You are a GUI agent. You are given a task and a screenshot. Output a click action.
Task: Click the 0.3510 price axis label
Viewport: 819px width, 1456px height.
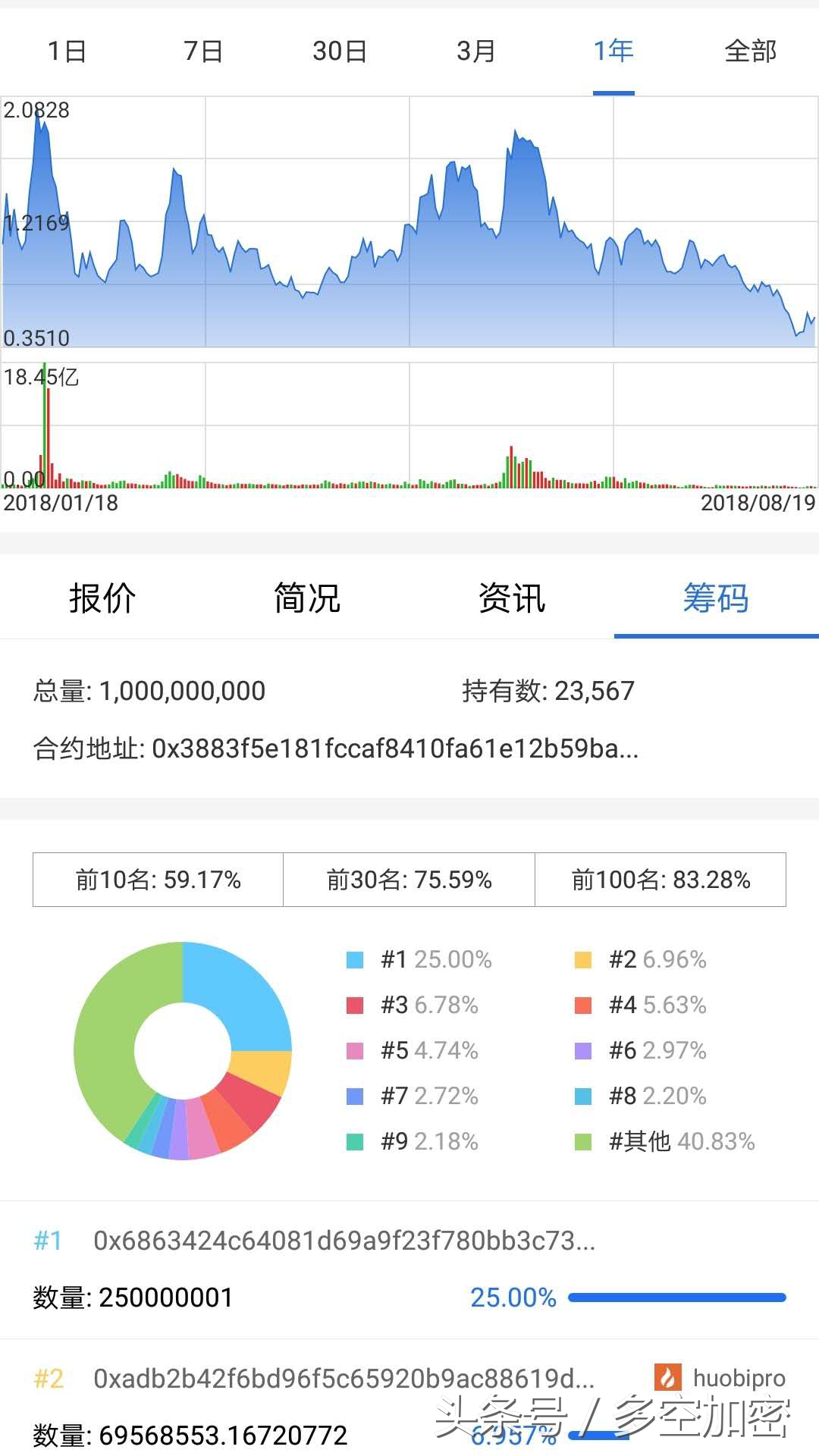point(36,337)
